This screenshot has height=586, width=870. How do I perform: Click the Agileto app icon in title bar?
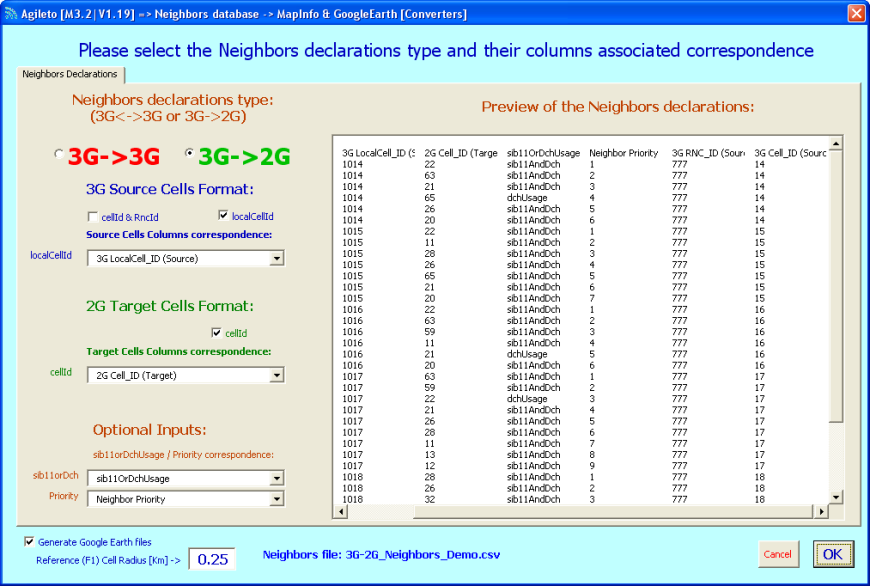(11, 13)
